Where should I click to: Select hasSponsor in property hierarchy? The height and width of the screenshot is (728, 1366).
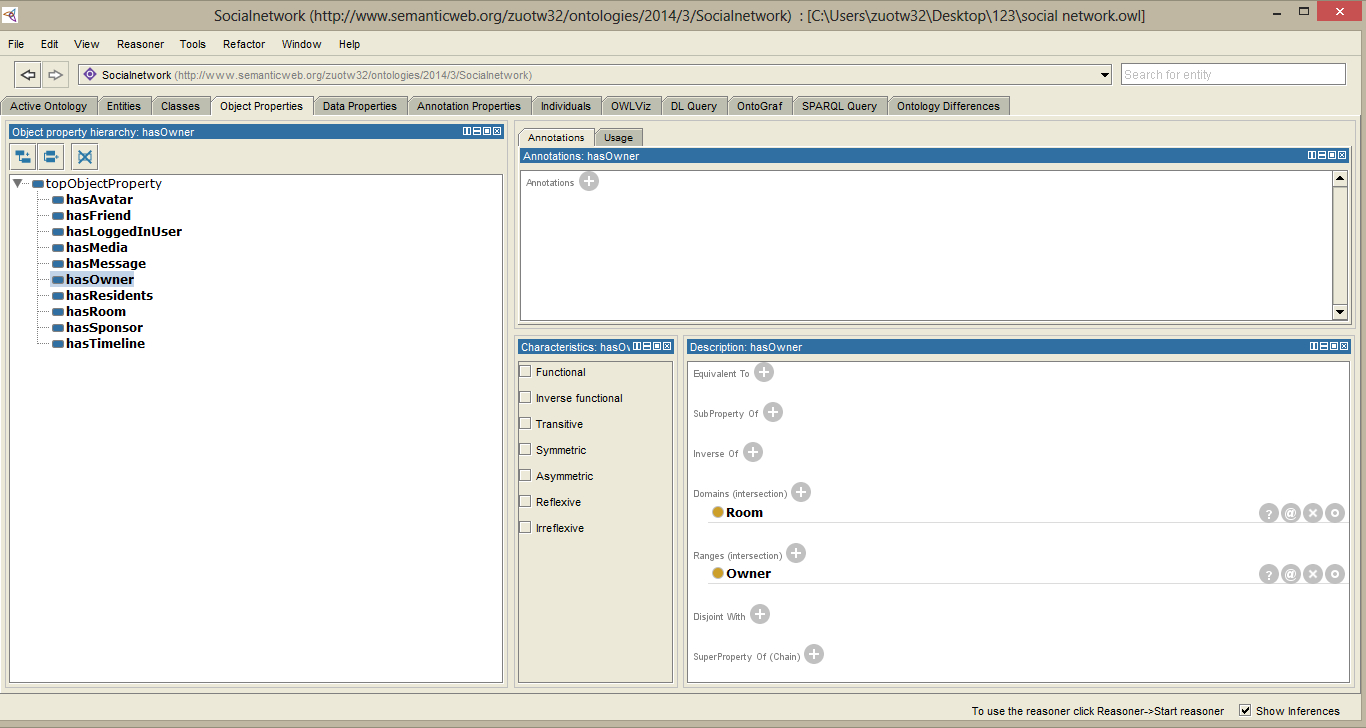(104, 327)
